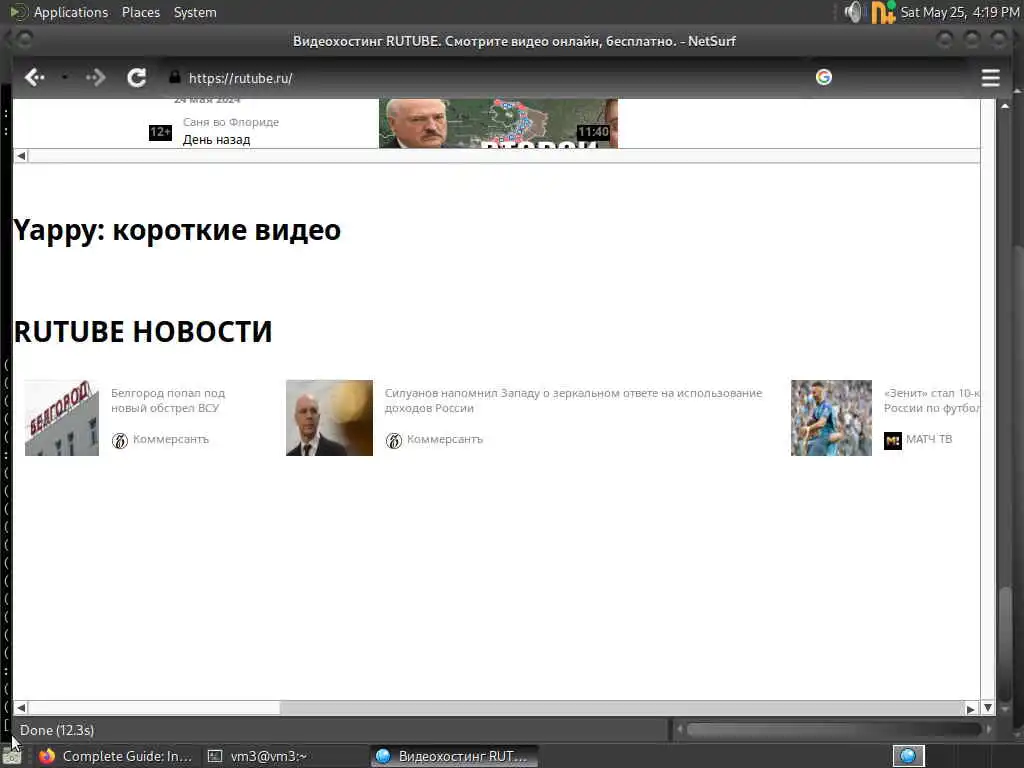This screenshot has width=1024, height=768.
Task: Click the top panel Applications logo icon
Action: click(x=18, y=12)
